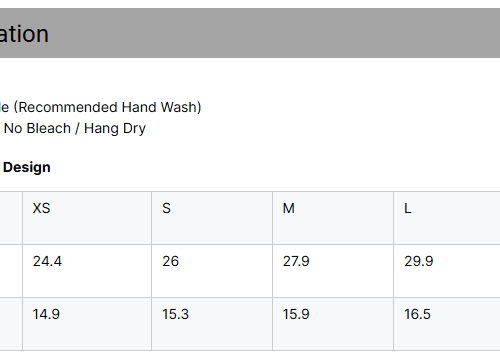Select the 27.9 measurement cell
This screenshot has width=500, height=360.
click(x=333, y=271)
